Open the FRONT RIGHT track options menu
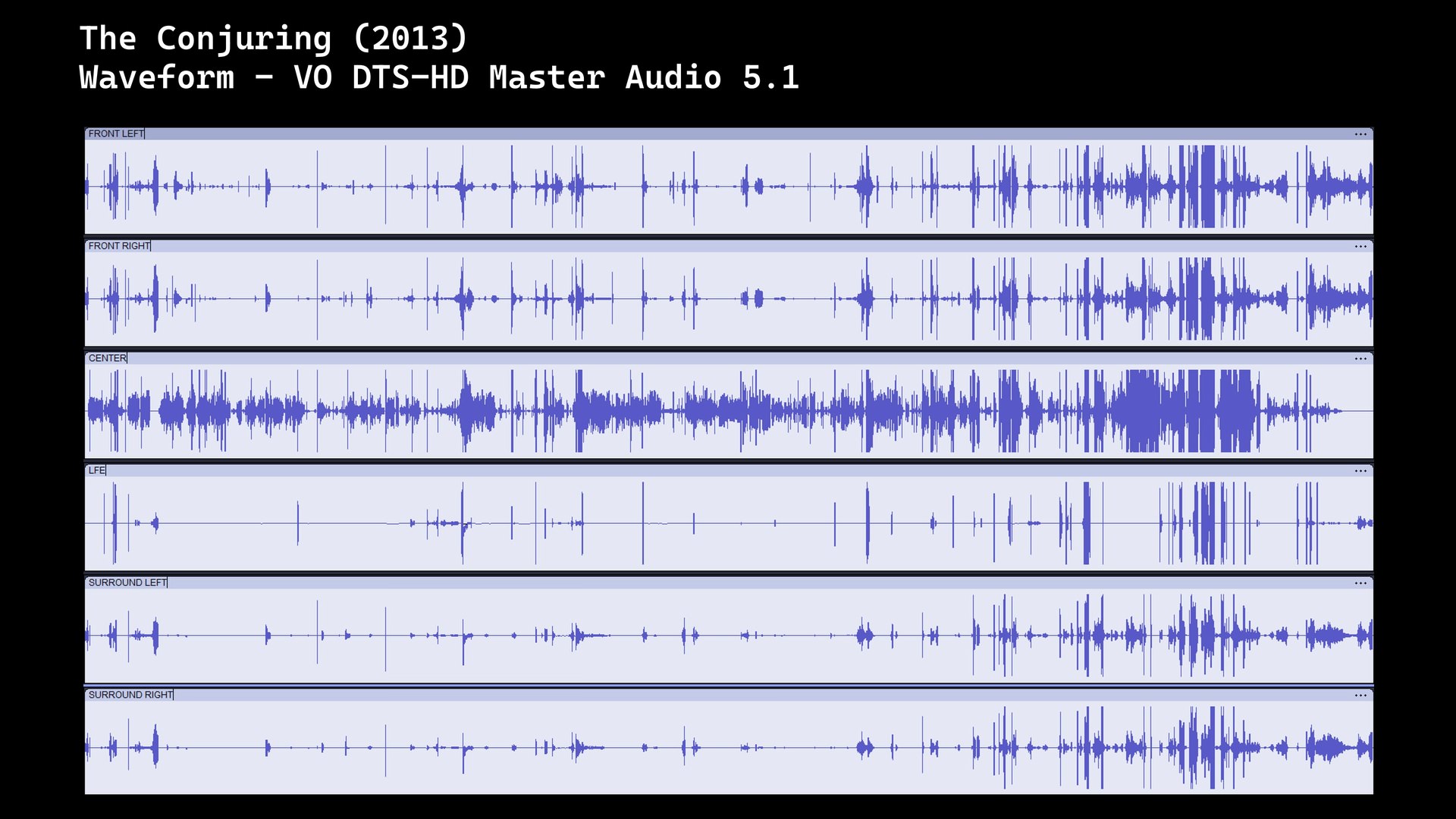1456x819 pixels. (1360, 246)
